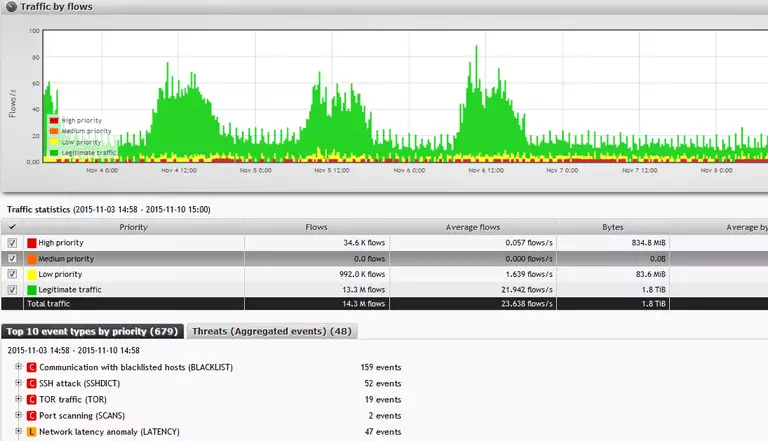Select Top 10 event types by priority tab
This screenshot has height=441, width=768.
pos(91,331)
